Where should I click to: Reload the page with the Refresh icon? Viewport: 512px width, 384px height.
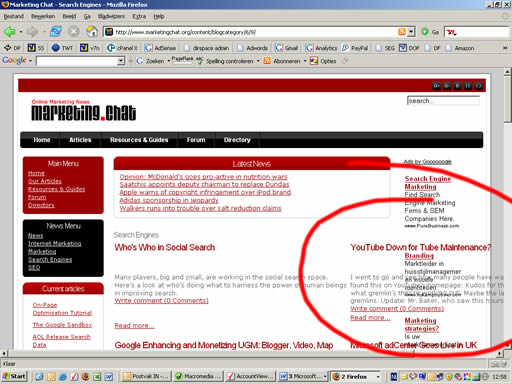pos(56,32)
